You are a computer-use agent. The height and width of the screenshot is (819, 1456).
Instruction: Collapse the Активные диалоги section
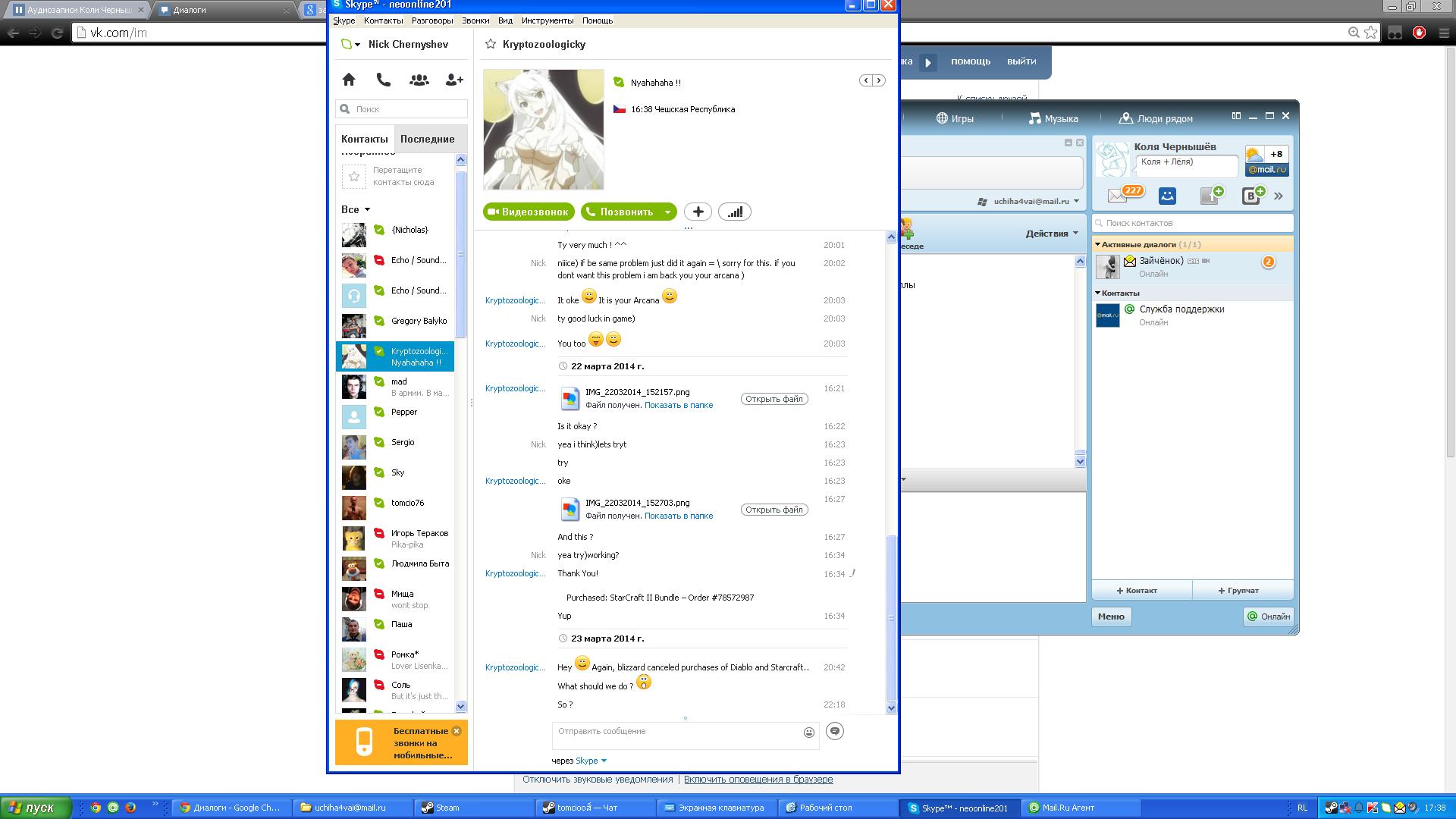click(x=1097, y=244)
